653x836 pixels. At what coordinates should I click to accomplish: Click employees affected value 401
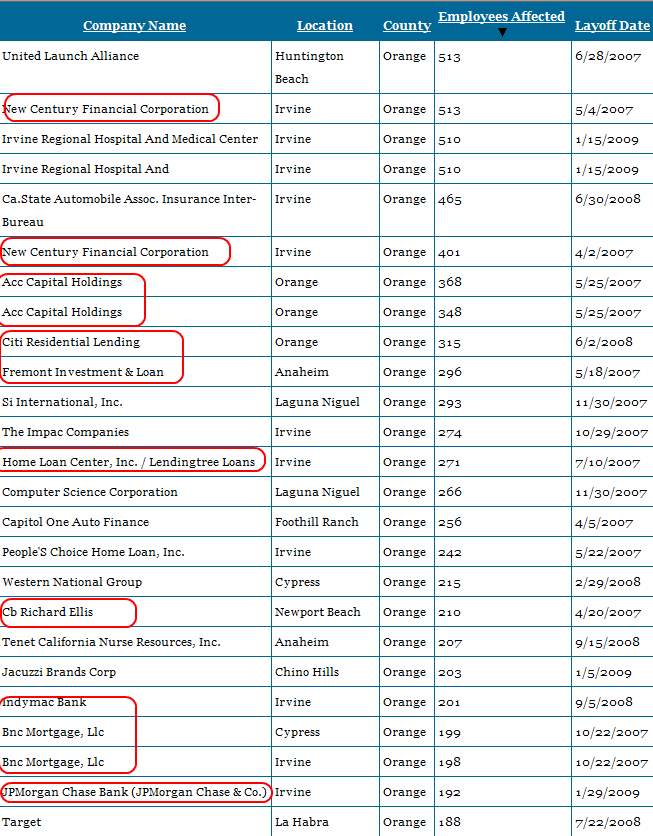[449, 252]
